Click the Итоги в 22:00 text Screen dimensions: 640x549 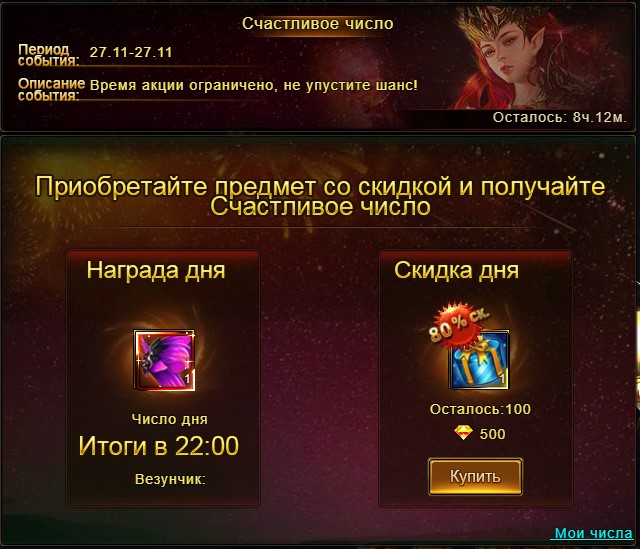(159, 446)
